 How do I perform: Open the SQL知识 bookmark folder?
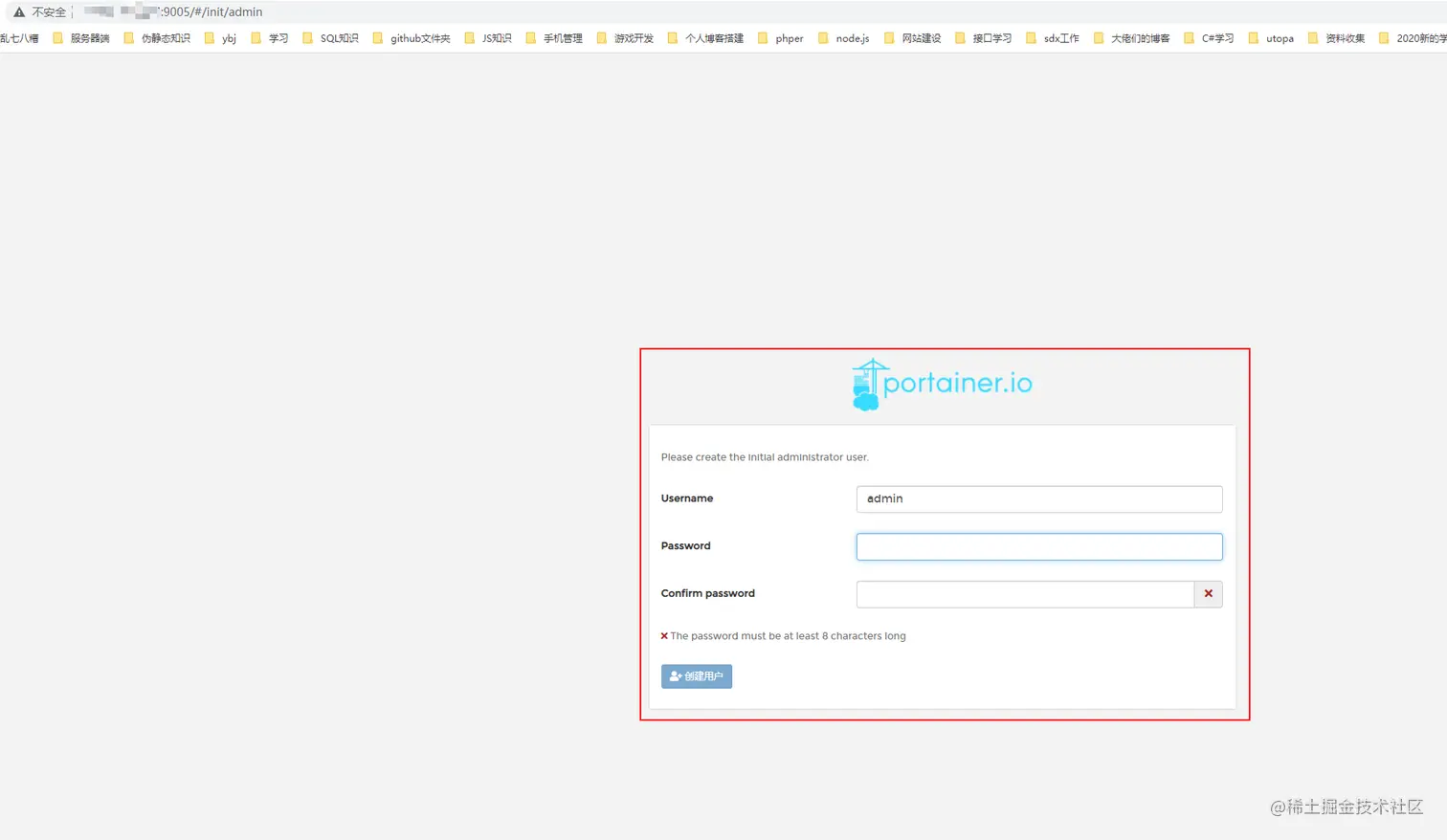330,38
